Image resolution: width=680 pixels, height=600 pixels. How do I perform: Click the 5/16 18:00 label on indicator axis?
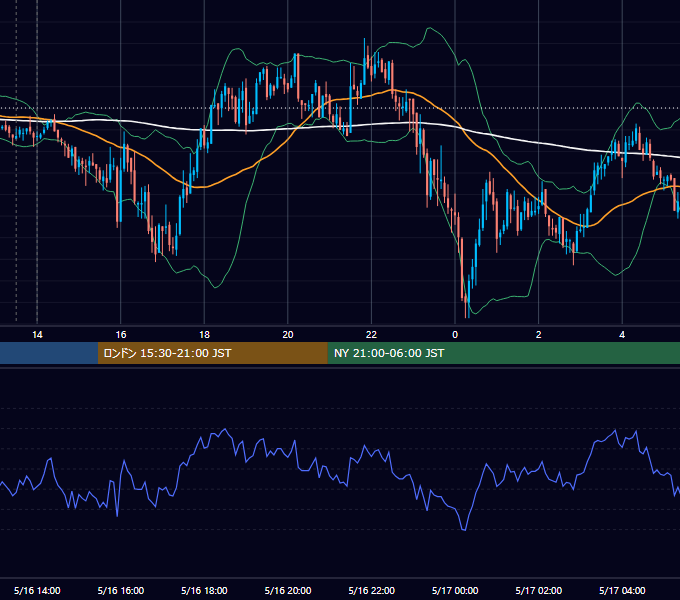tap(204, 590)
